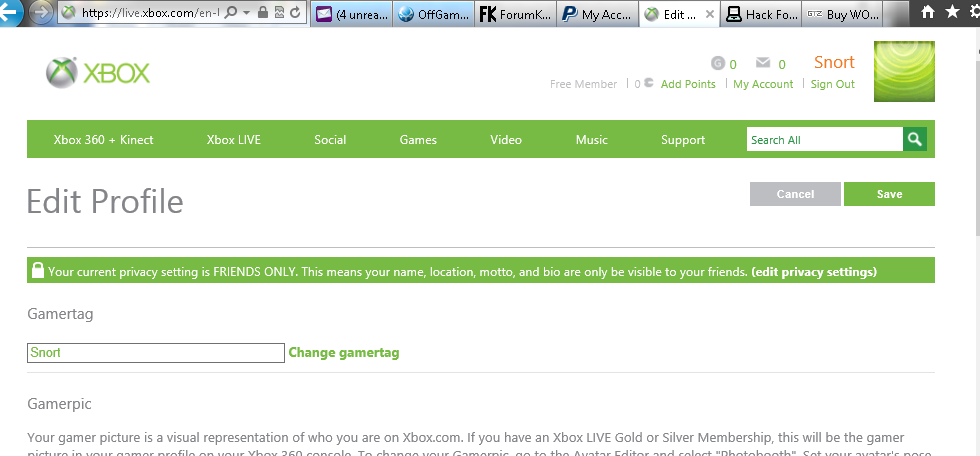Click the live.xbox.com URL address field

(x=149, y=12)
